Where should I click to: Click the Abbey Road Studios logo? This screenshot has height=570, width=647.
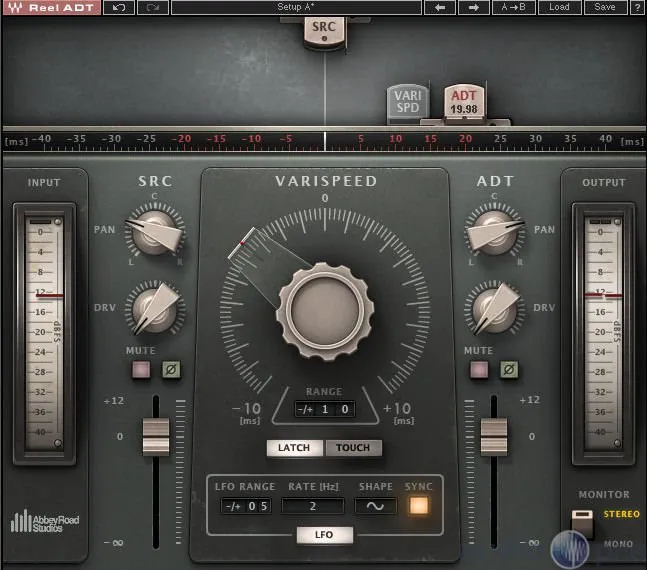(45, 521)
